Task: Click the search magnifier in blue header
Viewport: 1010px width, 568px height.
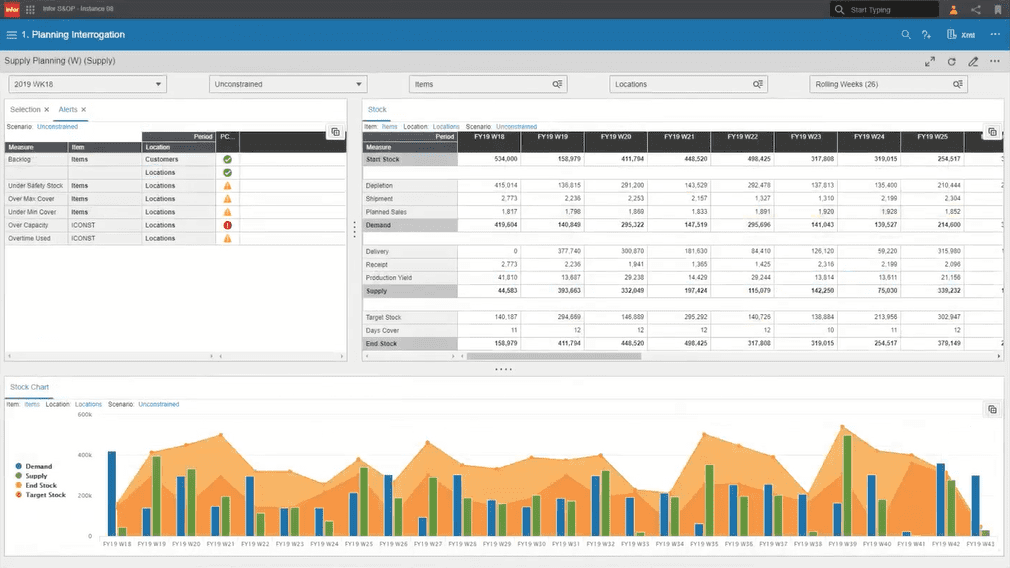Action: pos(906,35)
